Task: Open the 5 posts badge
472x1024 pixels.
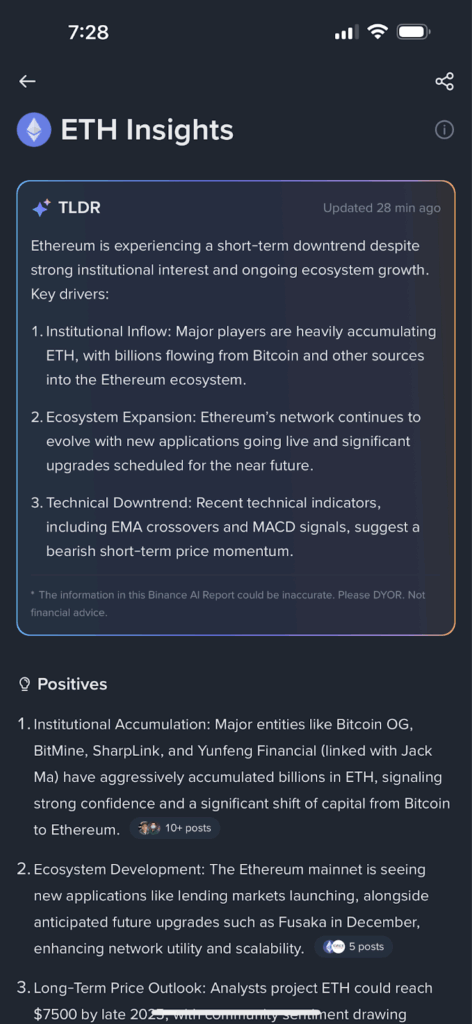Action: (x=354, y=946)
